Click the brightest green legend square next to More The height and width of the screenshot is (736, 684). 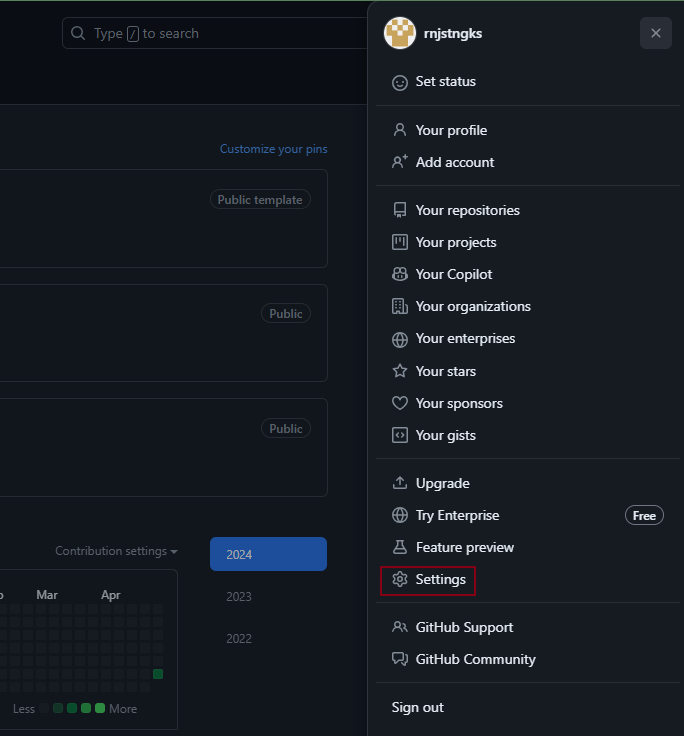(x=100, y=708)
